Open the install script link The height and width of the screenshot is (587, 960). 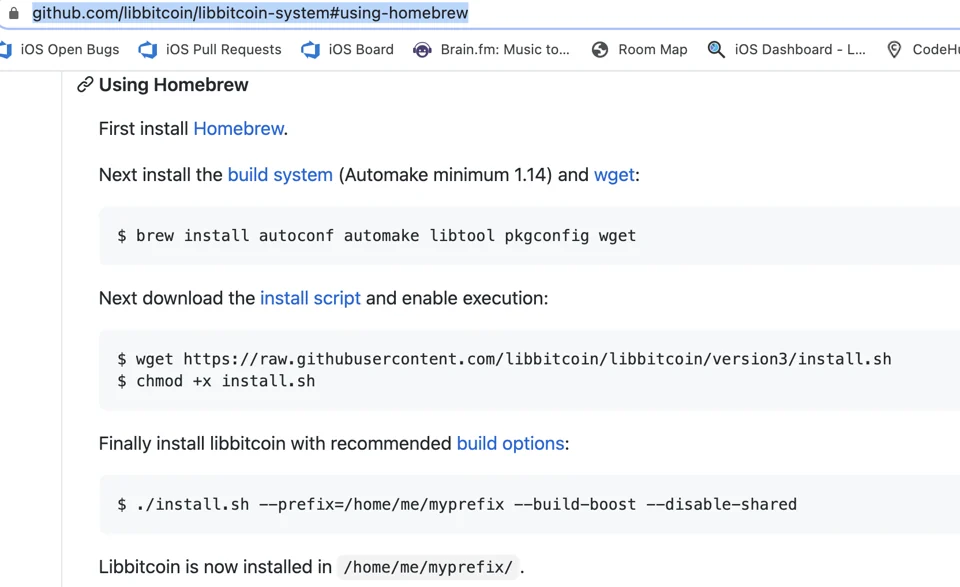(310, 298)
